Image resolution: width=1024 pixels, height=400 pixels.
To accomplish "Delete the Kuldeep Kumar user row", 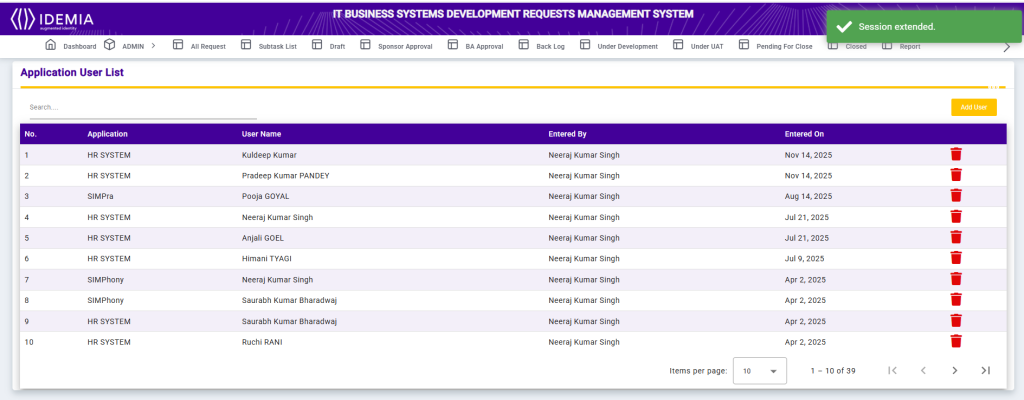I will pyautogui.click(x=955, y=154).
